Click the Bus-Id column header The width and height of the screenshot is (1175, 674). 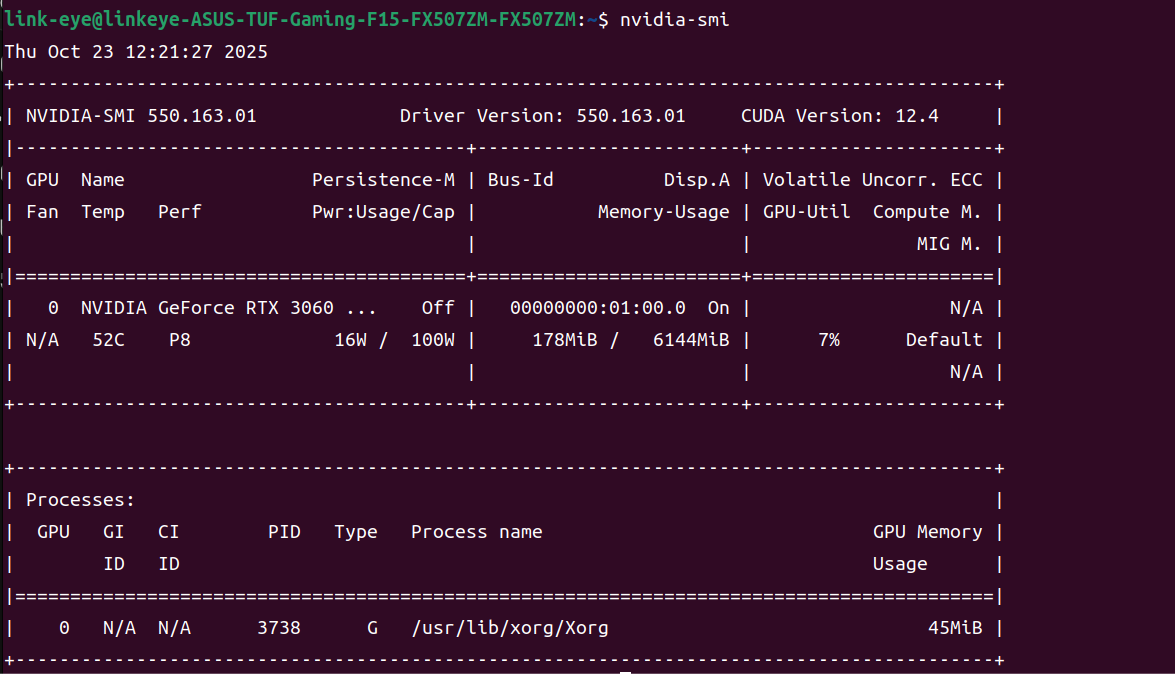click(520, 180)
